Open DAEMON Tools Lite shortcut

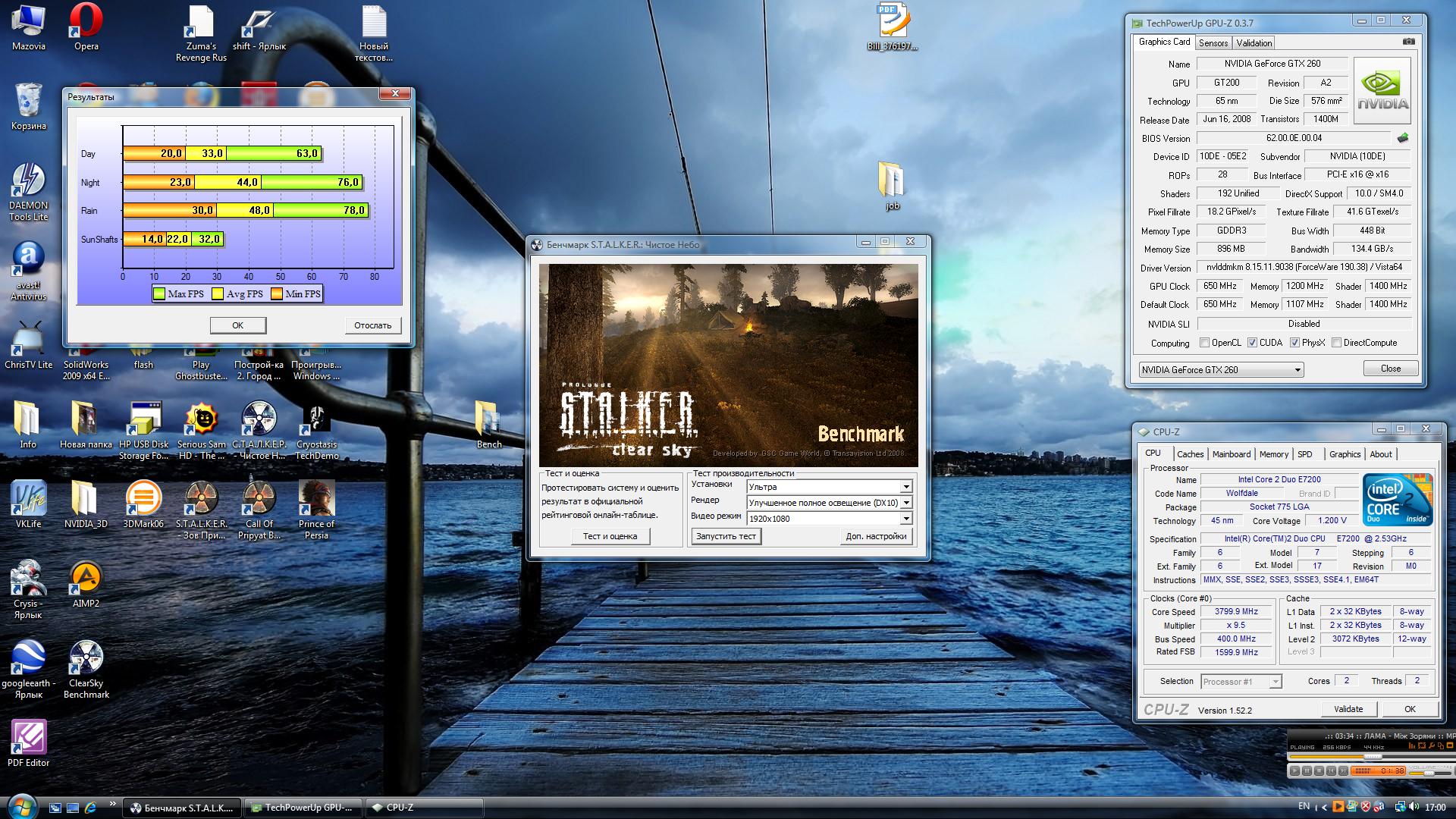[28, 193]
